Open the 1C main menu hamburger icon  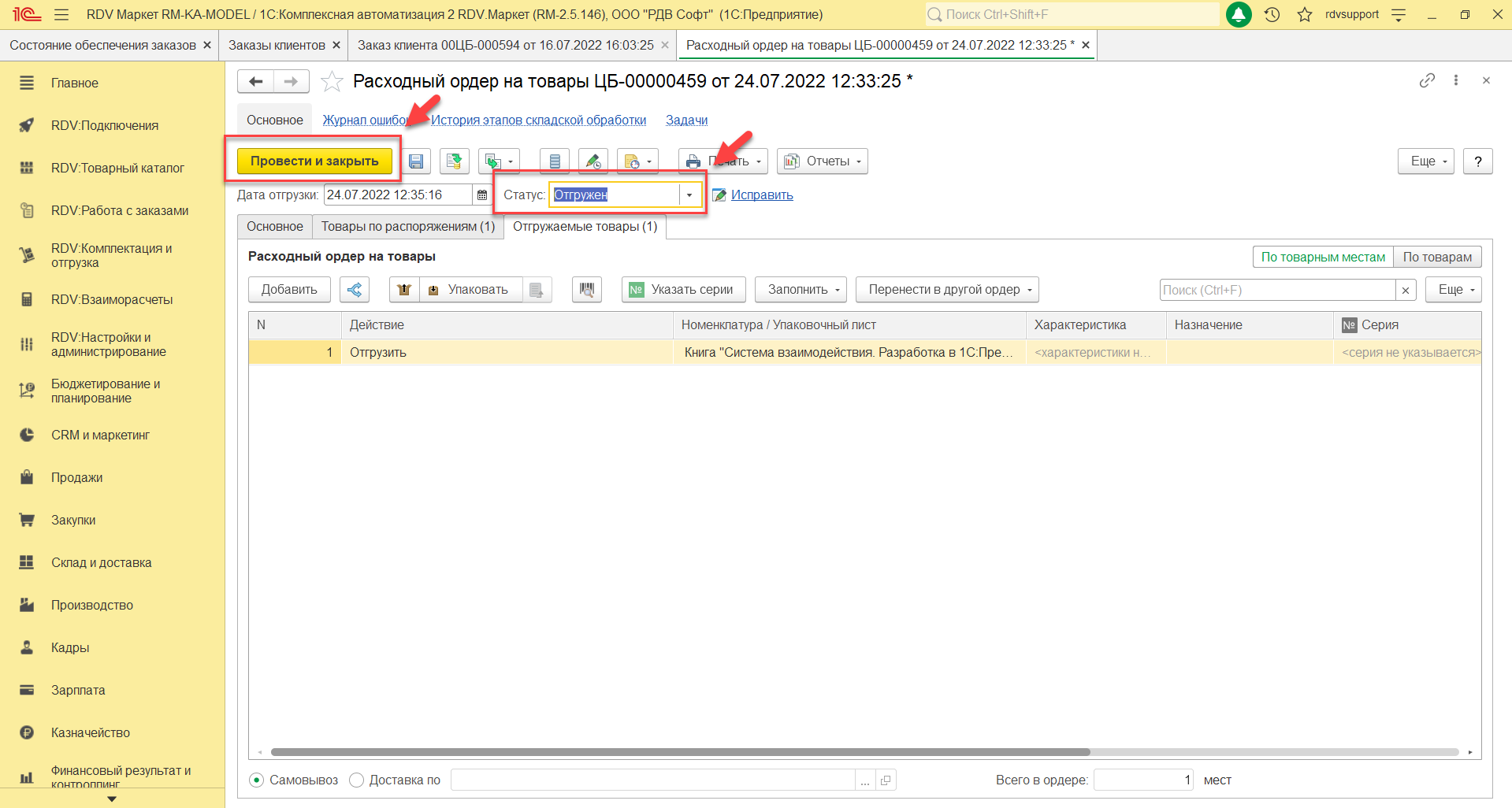pos(61,14)
